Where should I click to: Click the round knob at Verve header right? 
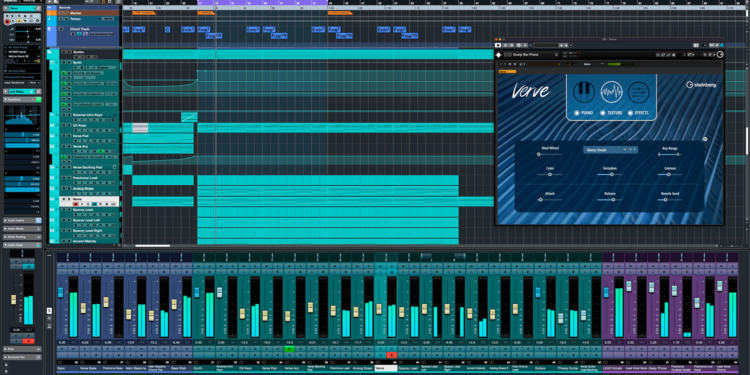click(720, 55)
